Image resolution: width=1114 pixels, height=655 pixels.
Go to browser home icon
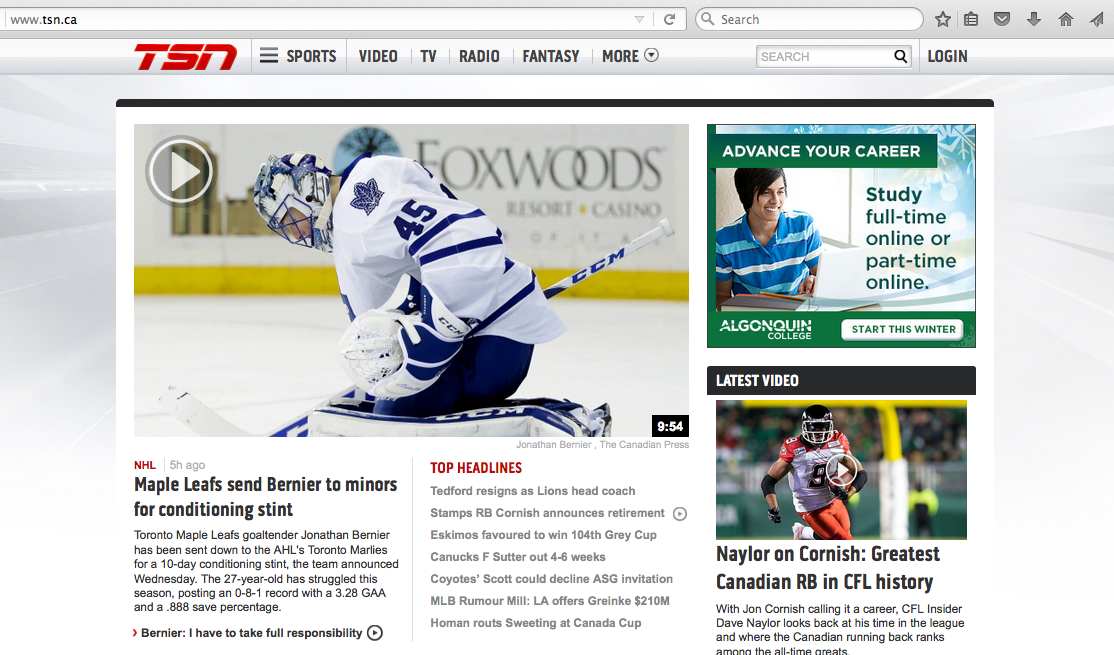(x=1066, y=19)
